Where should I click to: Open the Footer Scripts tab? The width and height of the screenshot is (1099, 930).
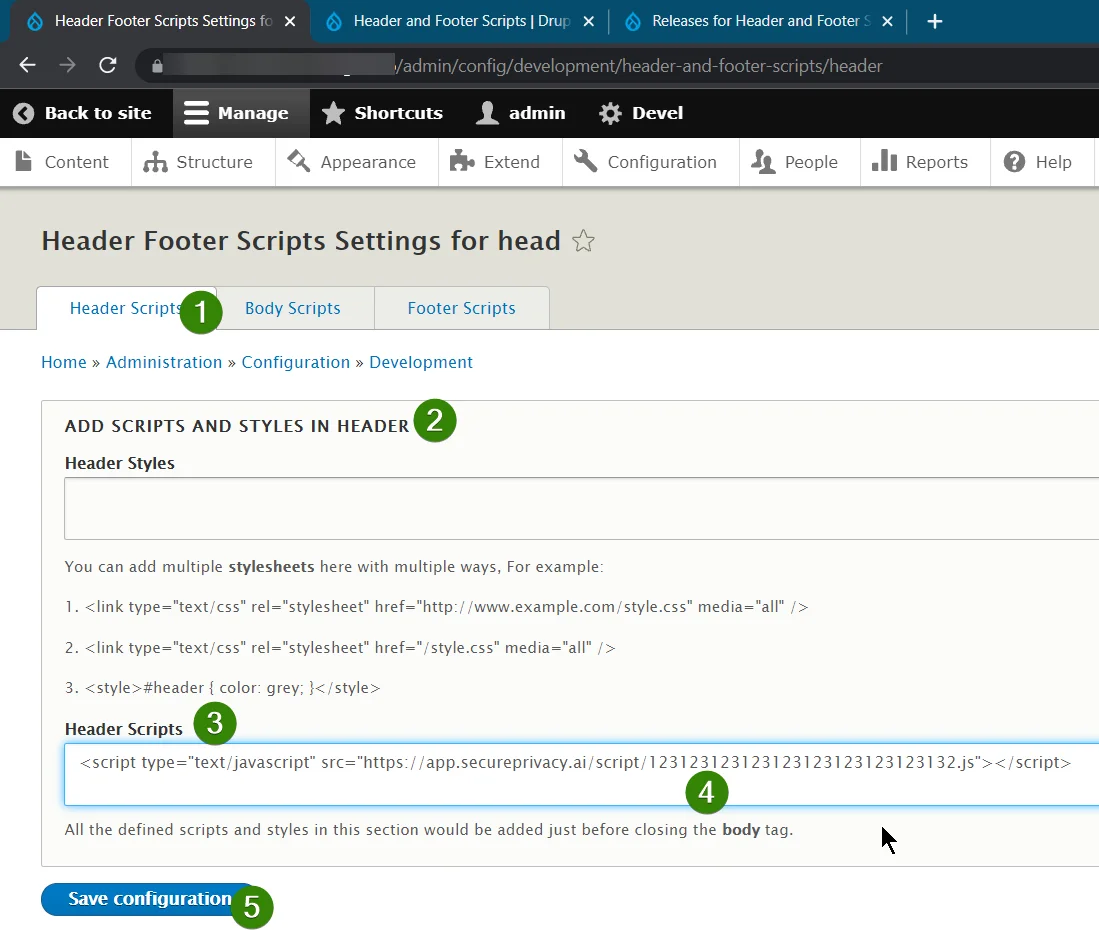(x=461, y=308)
